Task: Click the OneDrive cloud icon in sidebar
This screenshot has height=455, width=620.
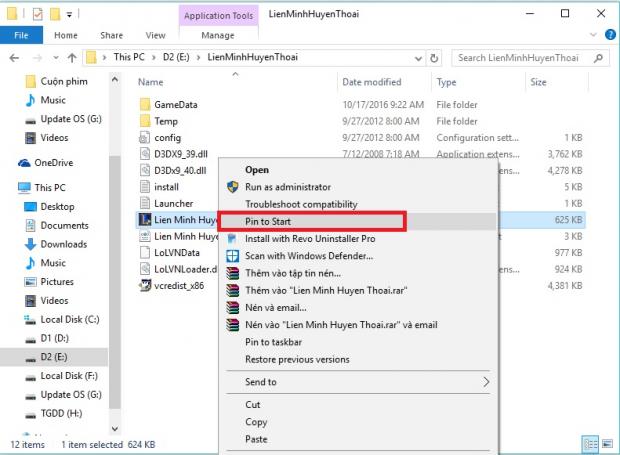Action: point(24,162)
